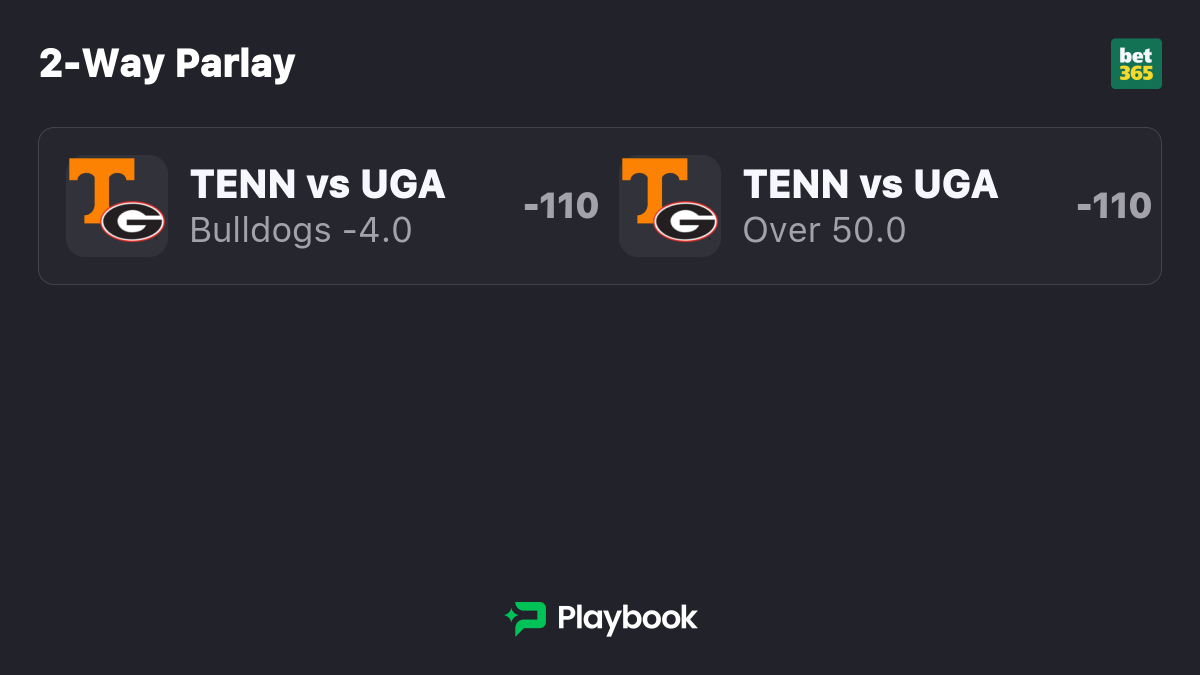Tap the first TENN vs UGA team logo
This screenshot has width=1200, height=675.
[117, 206]
